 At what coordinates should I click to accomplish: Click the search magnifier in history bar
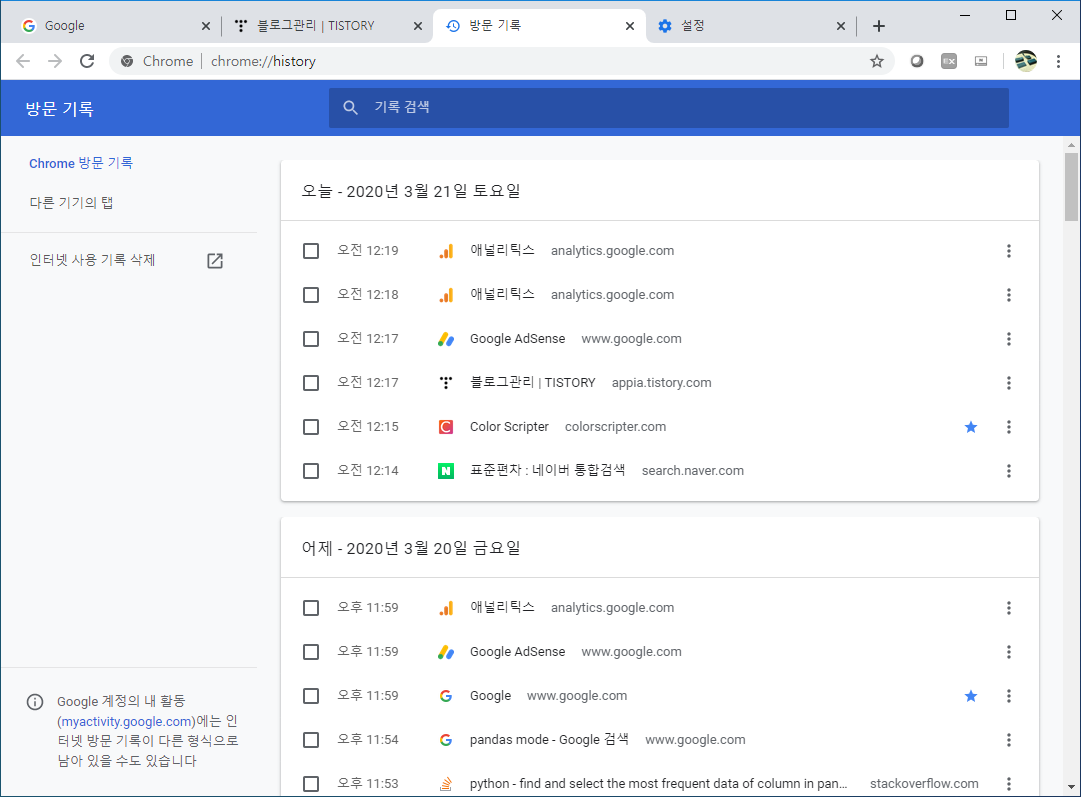coord(350,108)
